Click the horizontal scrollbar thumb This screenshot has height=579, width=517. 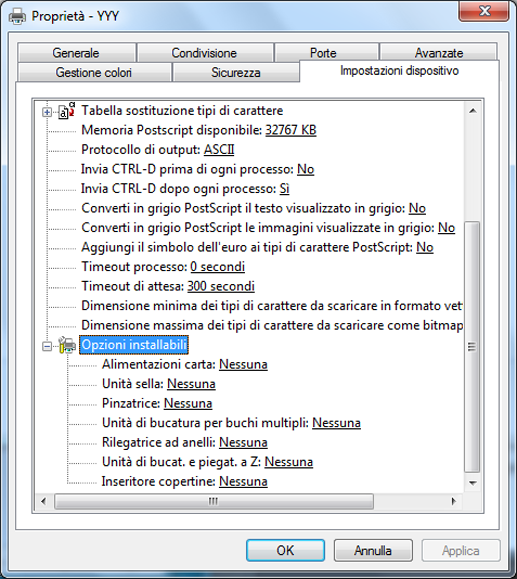(x=214, y=501)
